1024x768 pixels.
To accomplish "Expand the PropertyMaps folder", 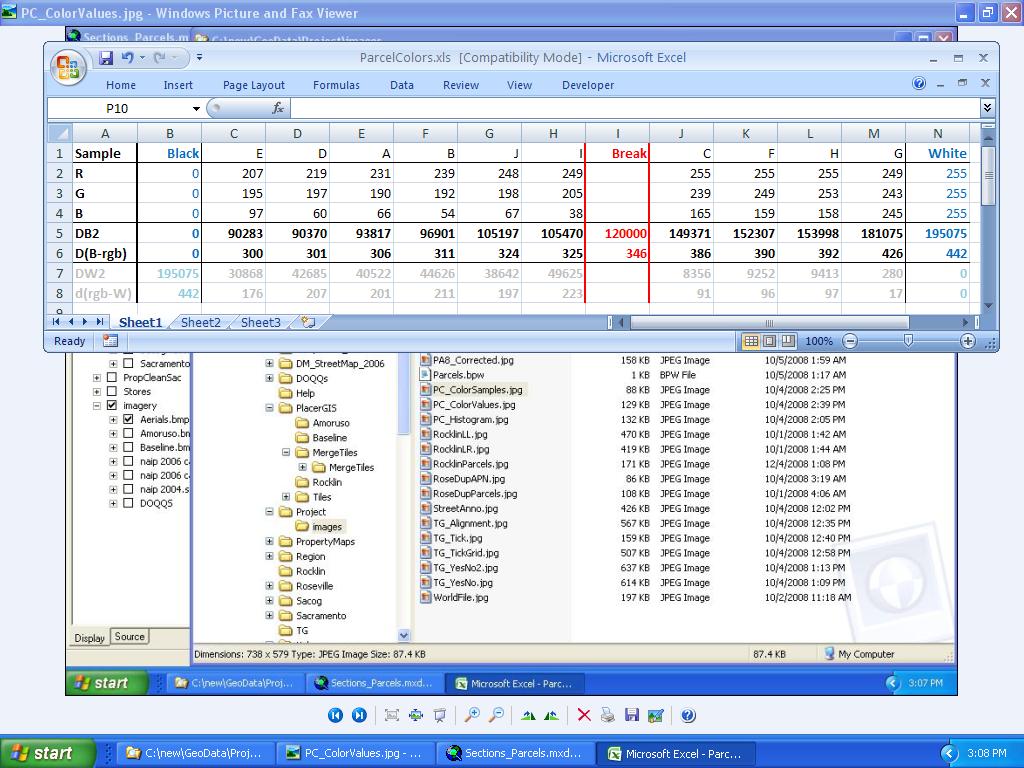I will click(269, 541).
